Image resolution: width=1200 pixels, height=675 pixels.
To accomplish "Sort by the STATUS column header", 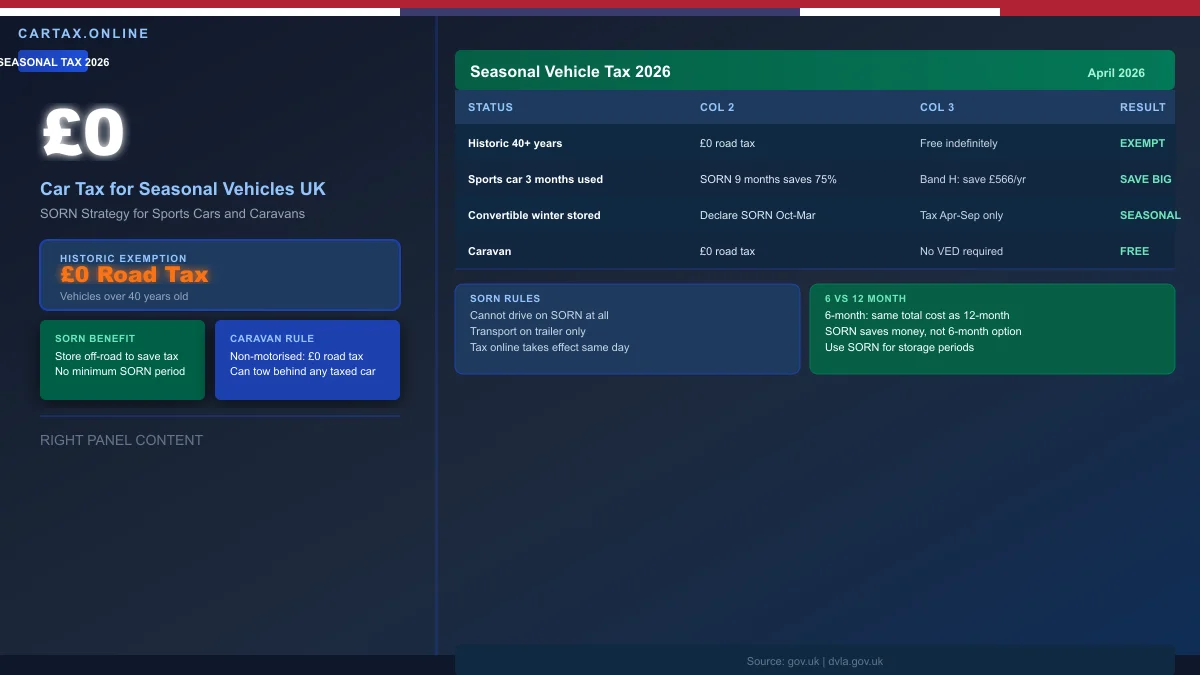I will click(x=490, y=107).
